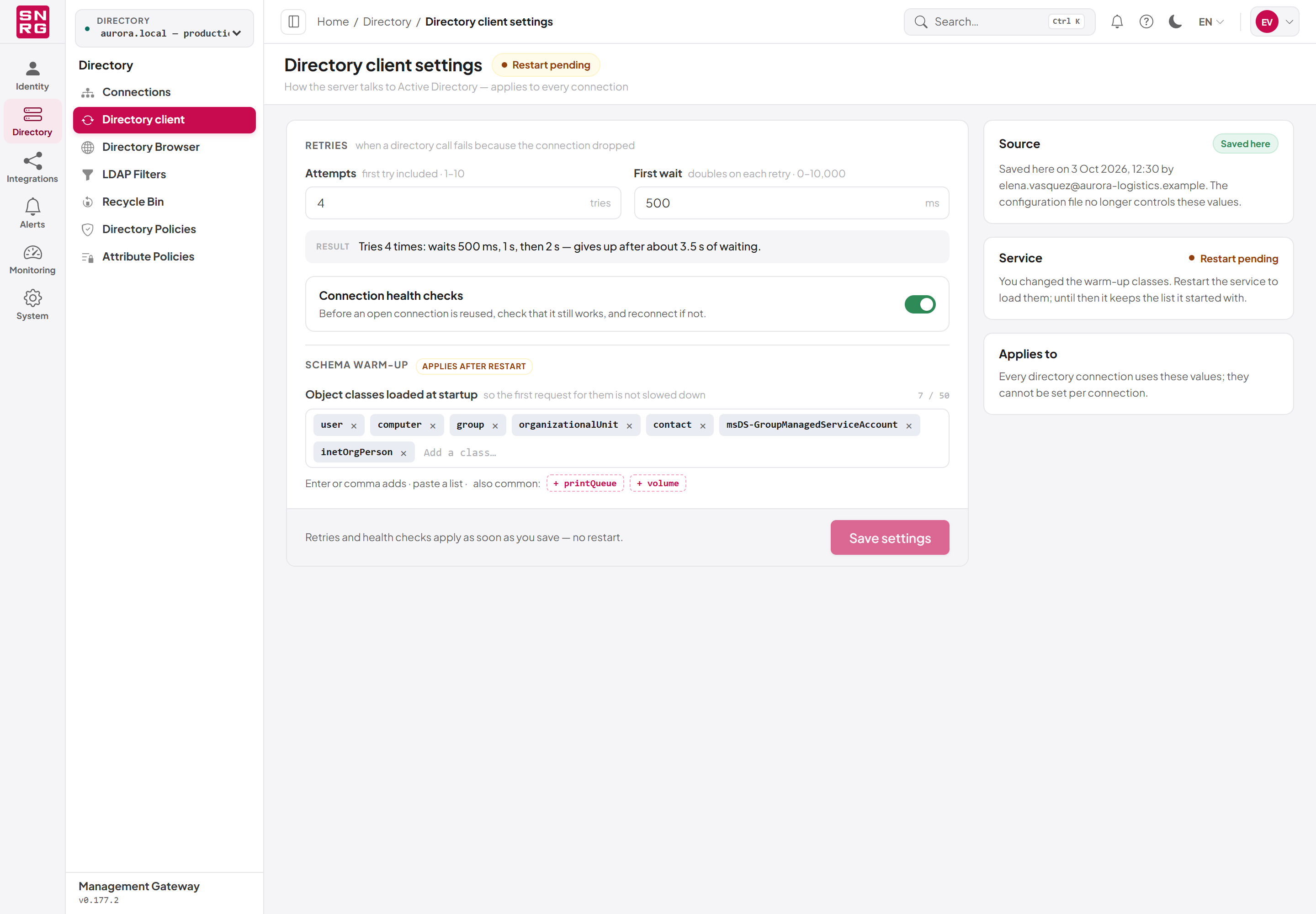
Task: Open LDAP Filters menu item
Action: [x=164, y=175]
